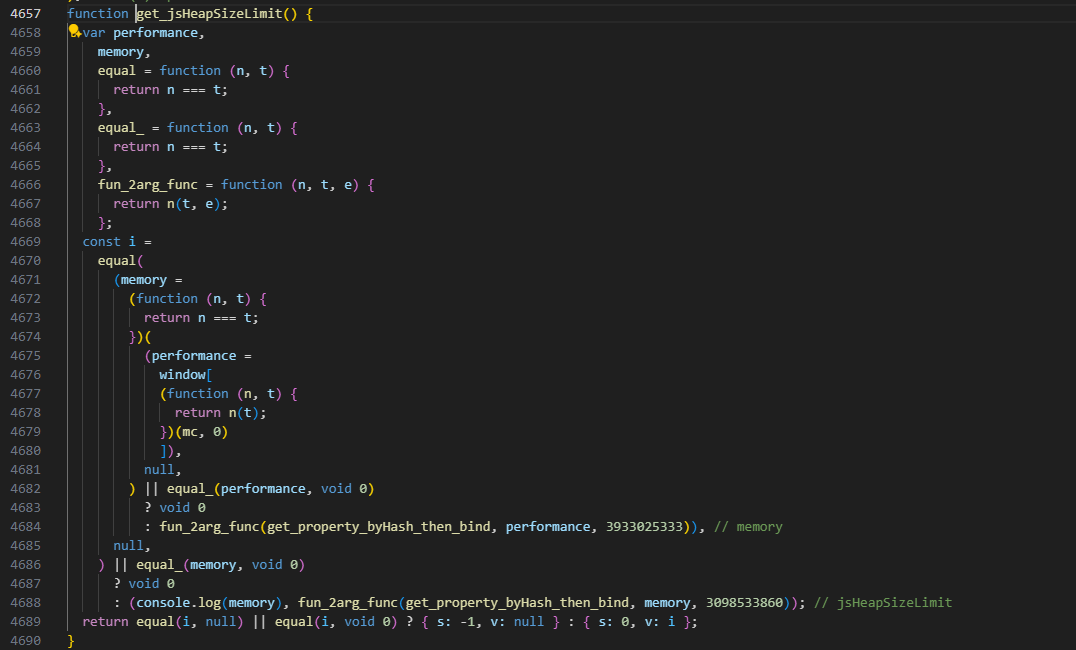Click the 'window[' identifier on line 4676
Screen dimensions: 1076x650
(x=185, y=375)
